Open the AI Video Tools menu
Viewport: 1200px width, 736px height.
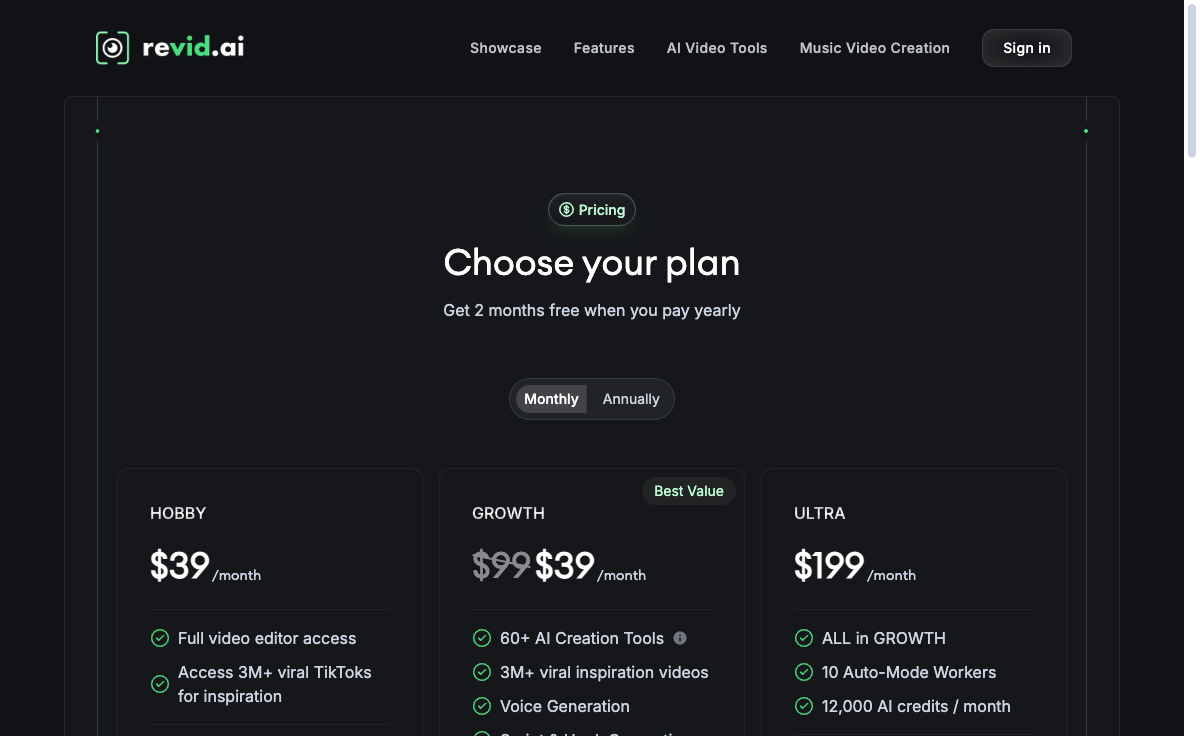coord(717,48)
